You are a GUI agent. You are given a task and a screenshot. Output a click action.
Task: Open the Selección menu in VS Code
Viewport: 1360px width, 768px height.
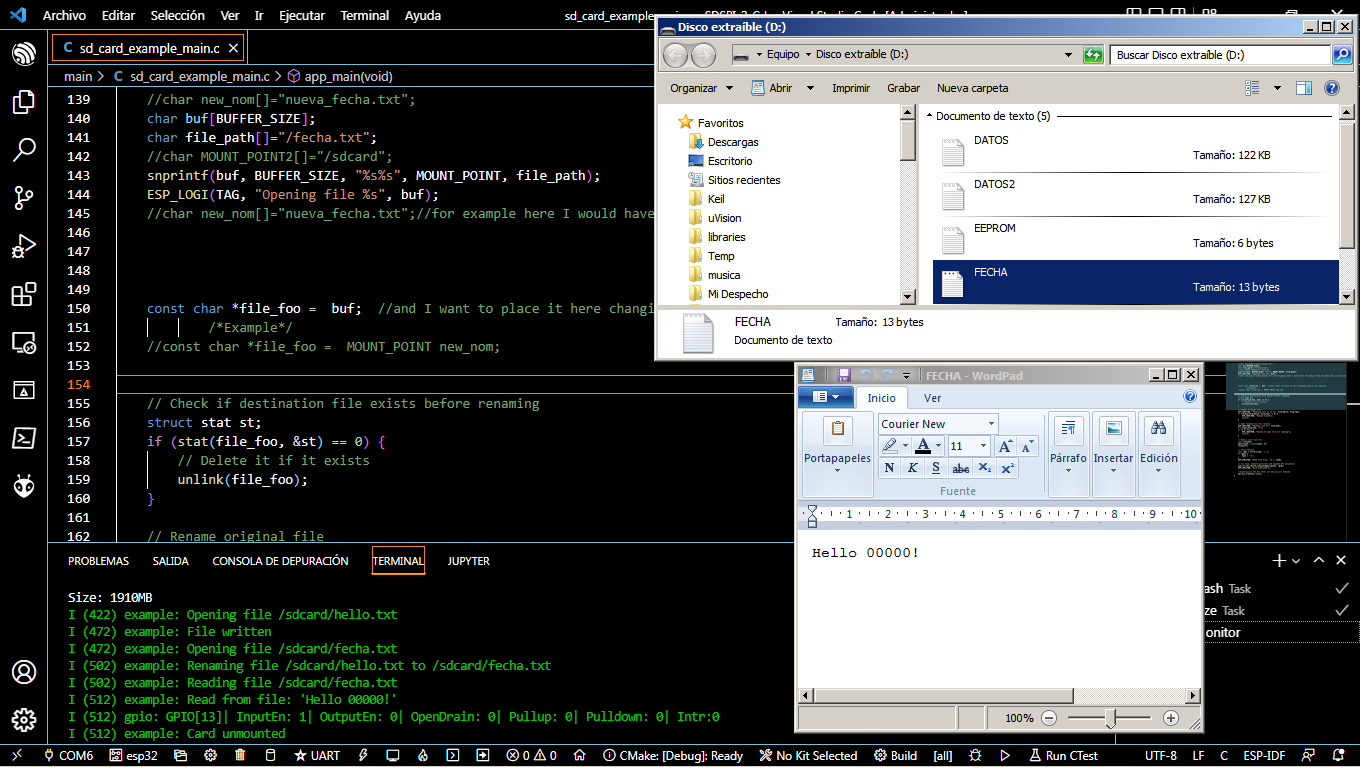tap(178, 16)
